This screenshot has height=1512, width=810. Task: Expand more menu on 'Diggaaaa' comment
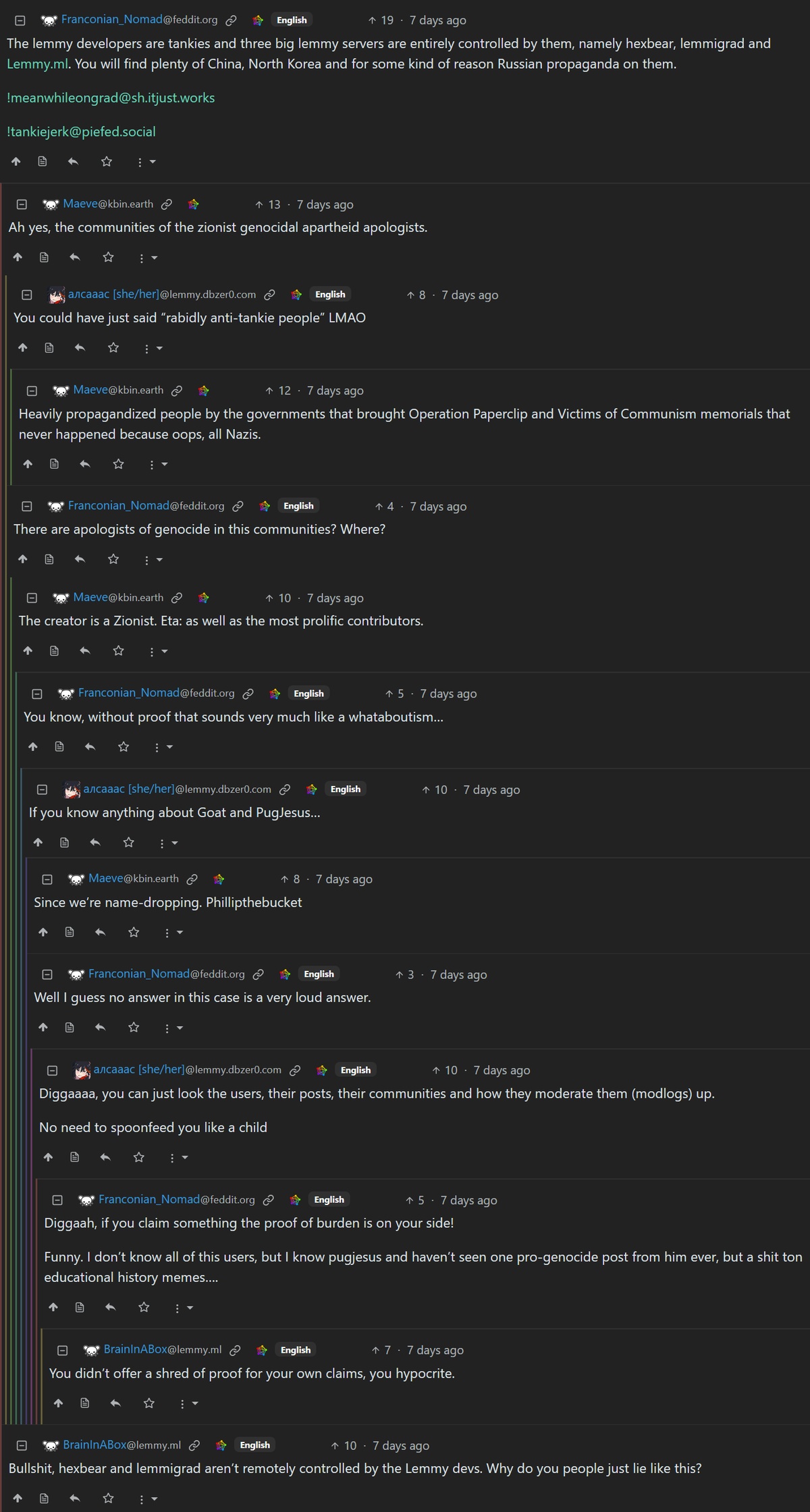[179, 1158]
